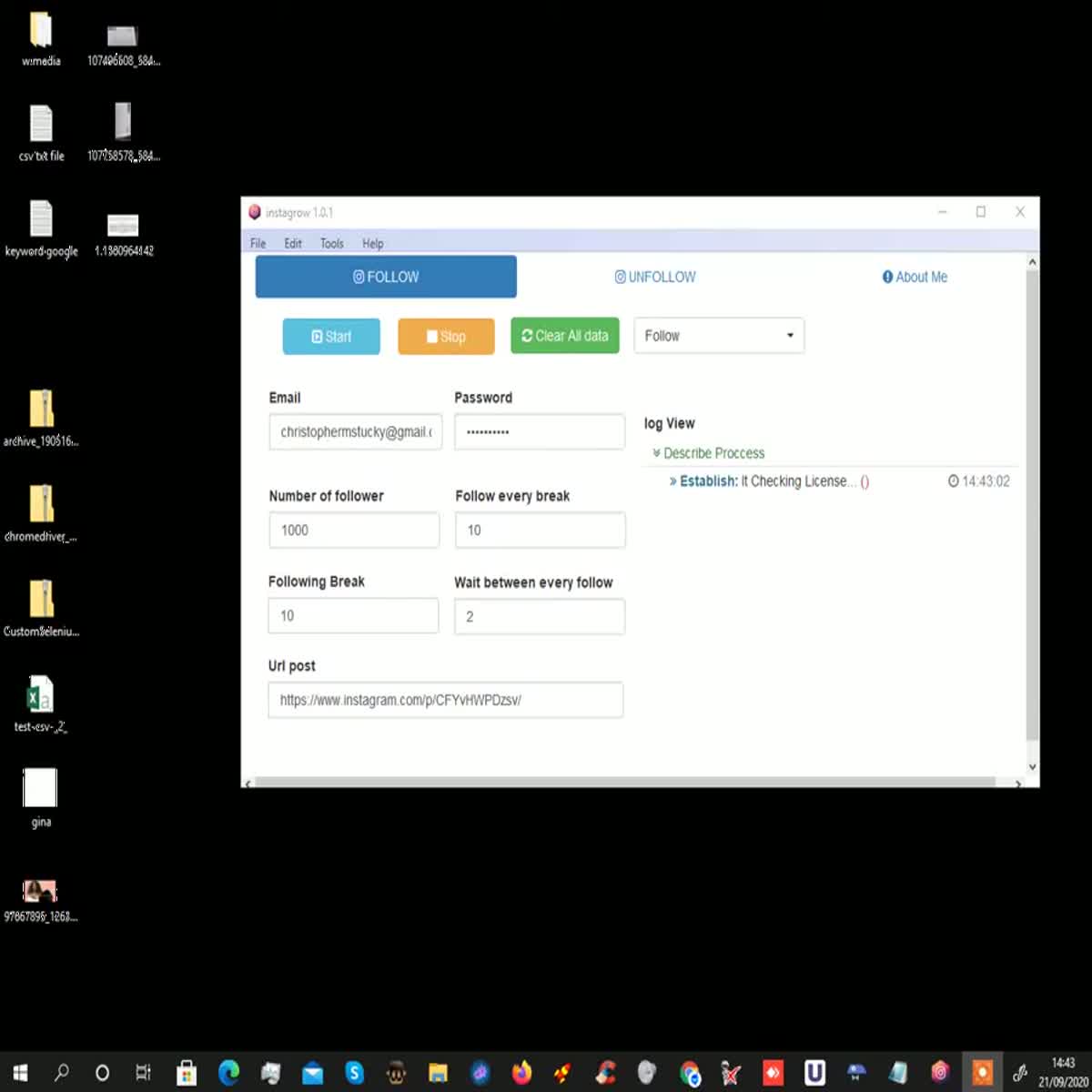
Task: Launch Microsoft Store from the taskbar
Action: (187, 1073)
